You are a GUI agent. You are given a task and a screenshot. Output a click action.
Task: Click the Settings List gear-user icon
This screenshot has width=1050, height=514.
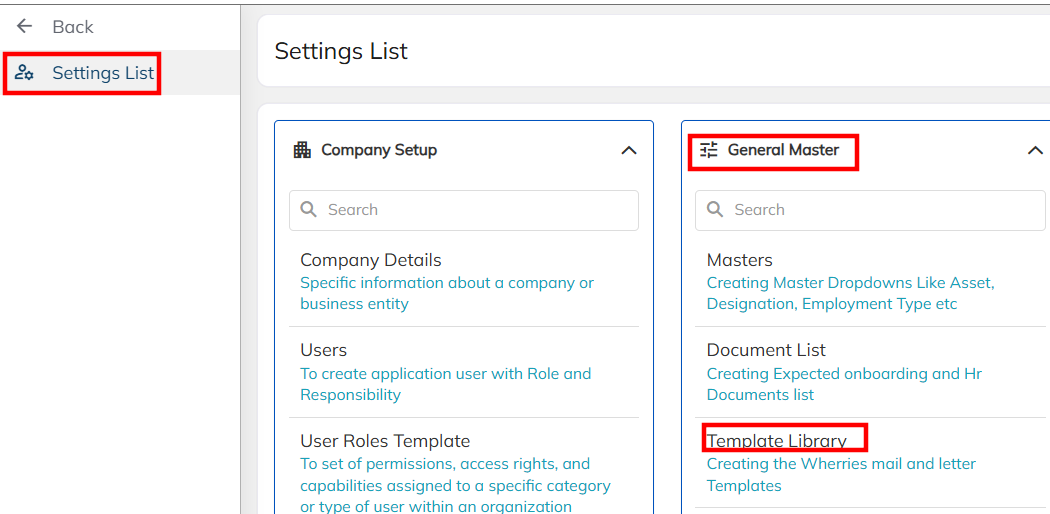pos(25,73)
